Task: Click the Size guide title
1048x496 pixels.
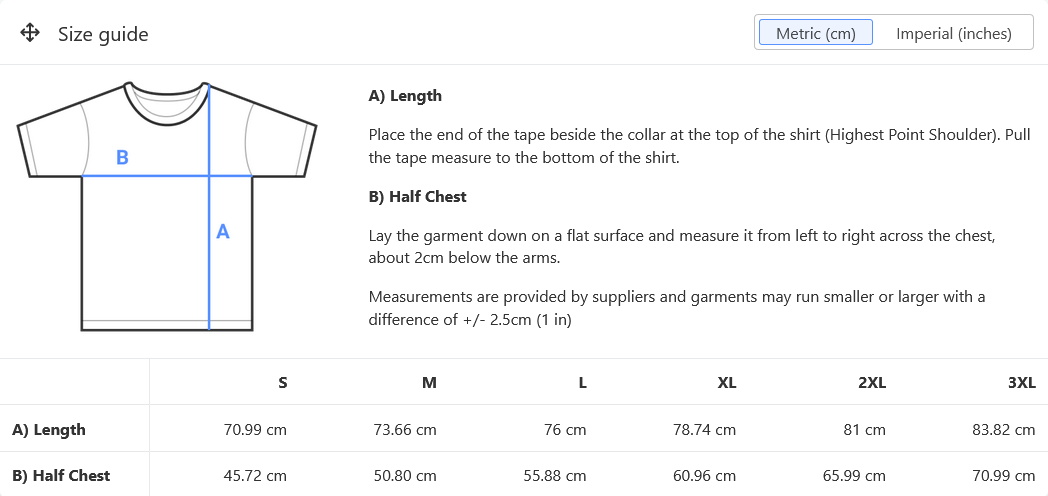Action: coord(103,34)
